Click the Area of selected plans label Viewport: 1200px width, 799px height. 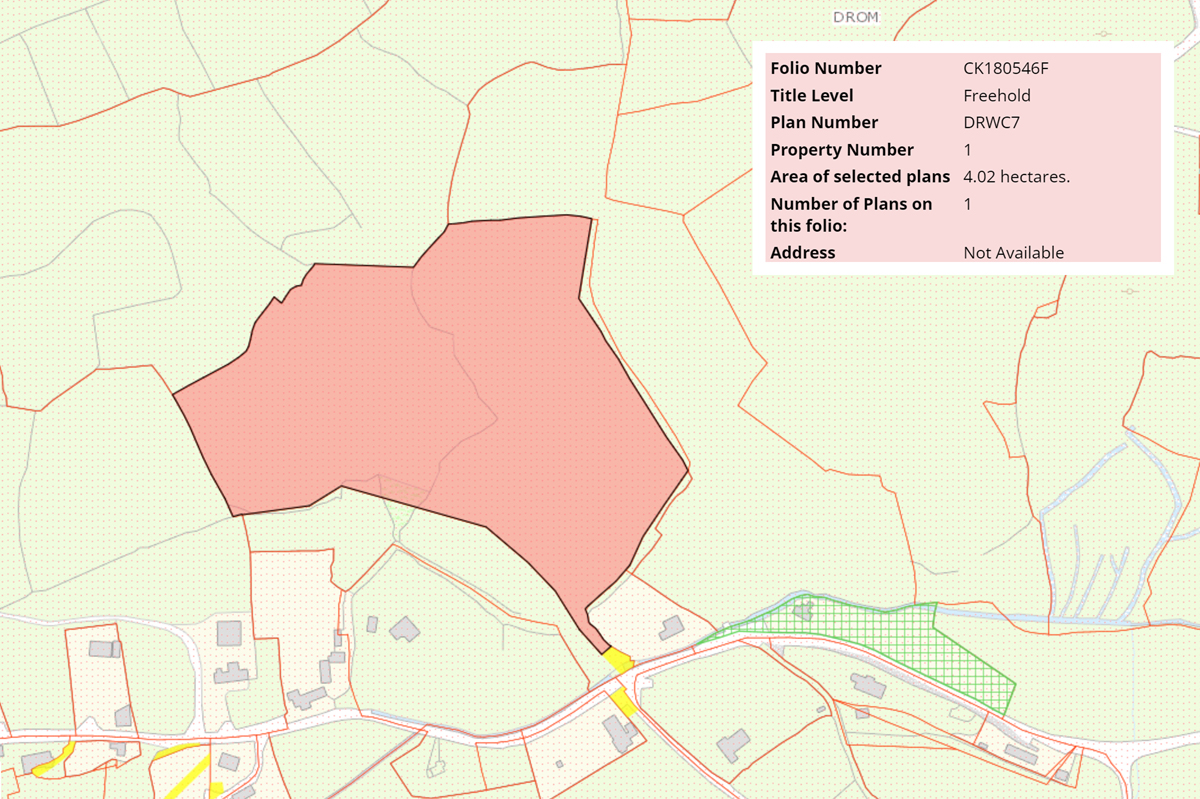859,177
